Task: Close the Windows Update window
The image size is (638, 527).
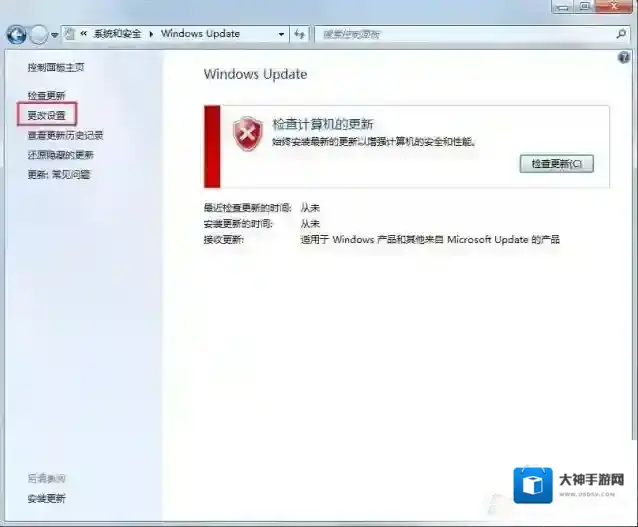Action: [x=614, y=6]
